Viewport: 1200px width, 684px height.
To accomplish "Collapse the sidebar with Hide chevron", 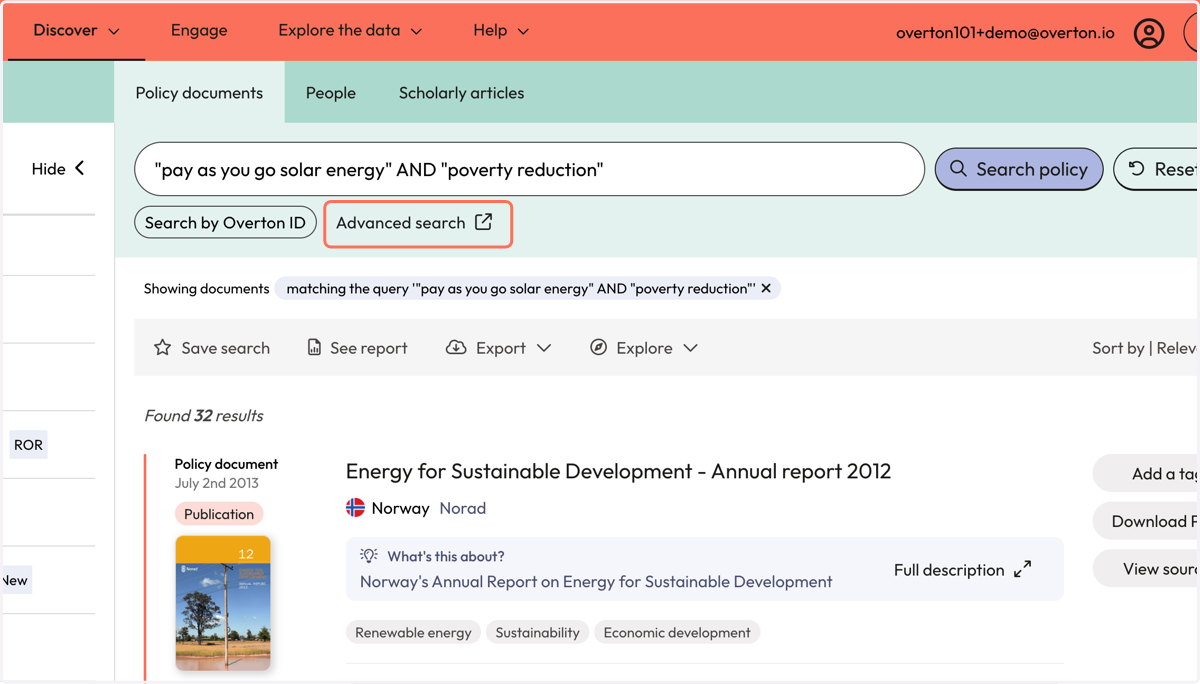I will (x=58, y=169).
